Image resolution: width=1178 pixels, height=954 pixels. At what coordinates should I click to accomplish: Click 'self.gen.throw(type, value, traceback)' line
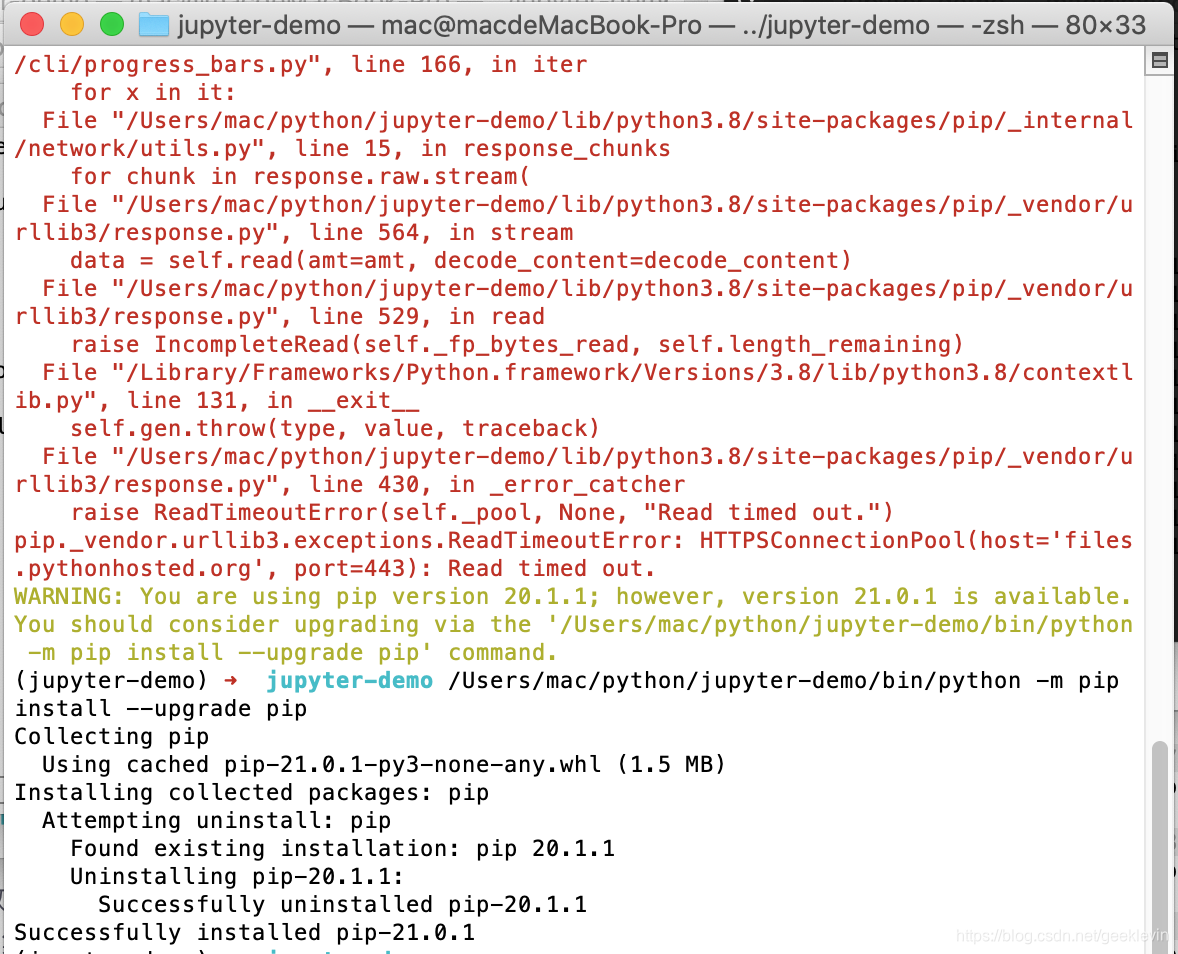(335, 428)
